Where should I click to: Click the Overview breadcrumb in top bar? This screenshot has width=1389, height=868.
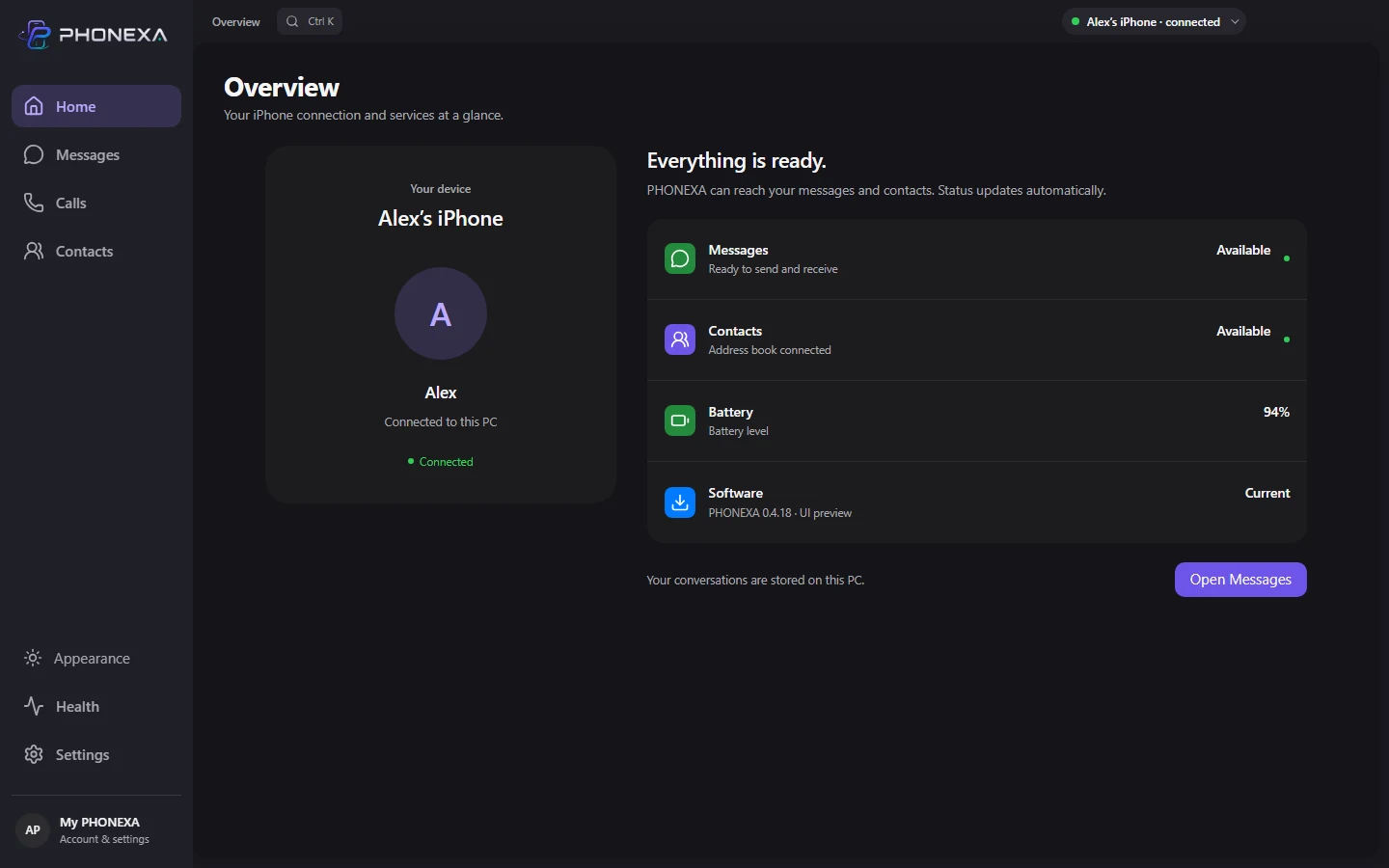[236, 21]
